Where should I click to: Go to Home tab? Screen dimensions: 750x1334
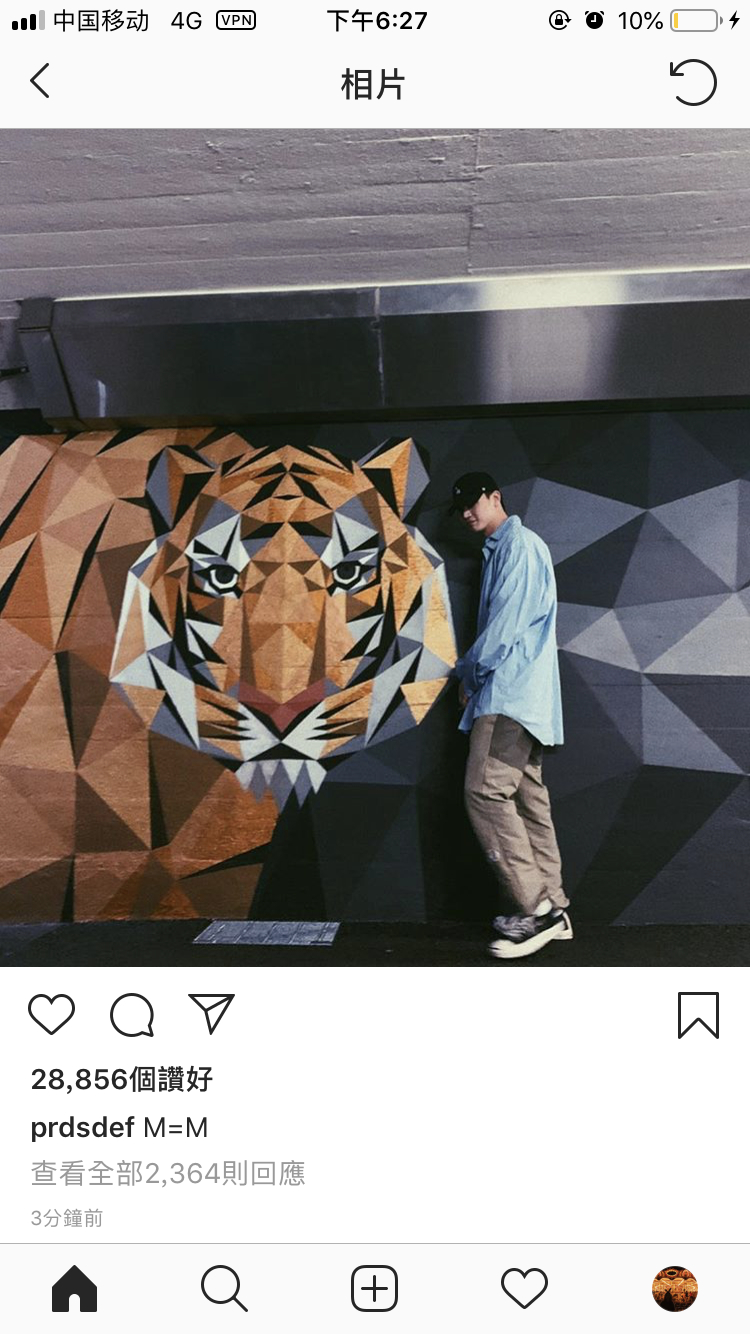[x=74, y=1288]
